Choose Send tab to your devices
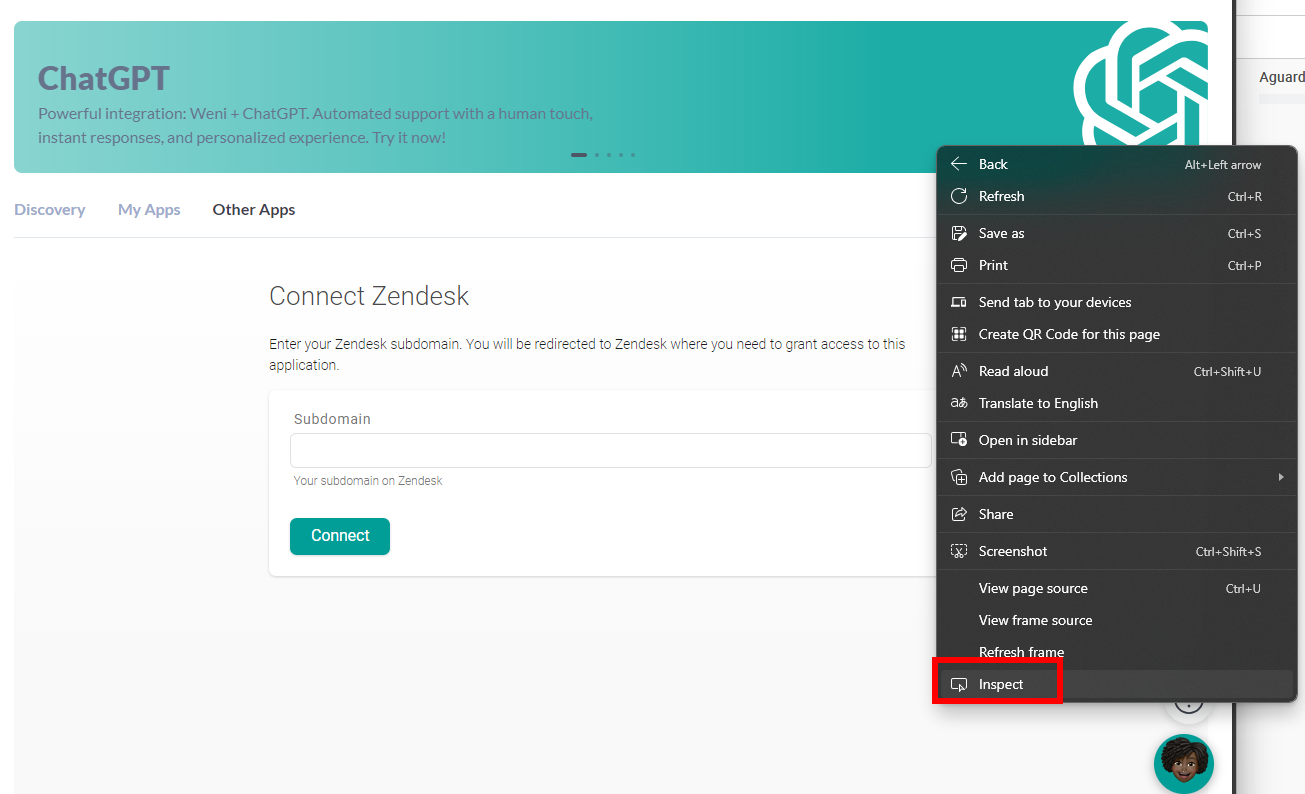The height and width of the screenshot is (794, 1305). point(1054,302)
